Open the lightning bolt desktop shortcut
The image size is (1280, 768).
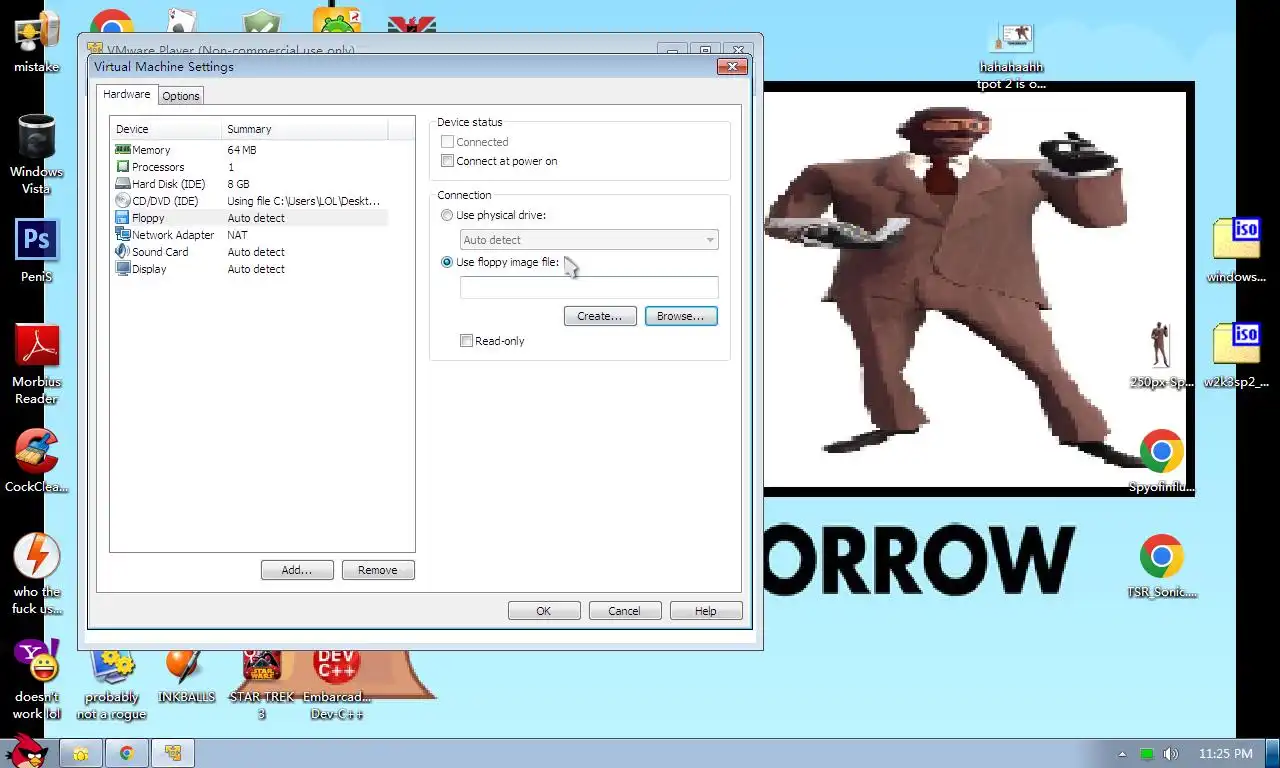pos(37,556)
